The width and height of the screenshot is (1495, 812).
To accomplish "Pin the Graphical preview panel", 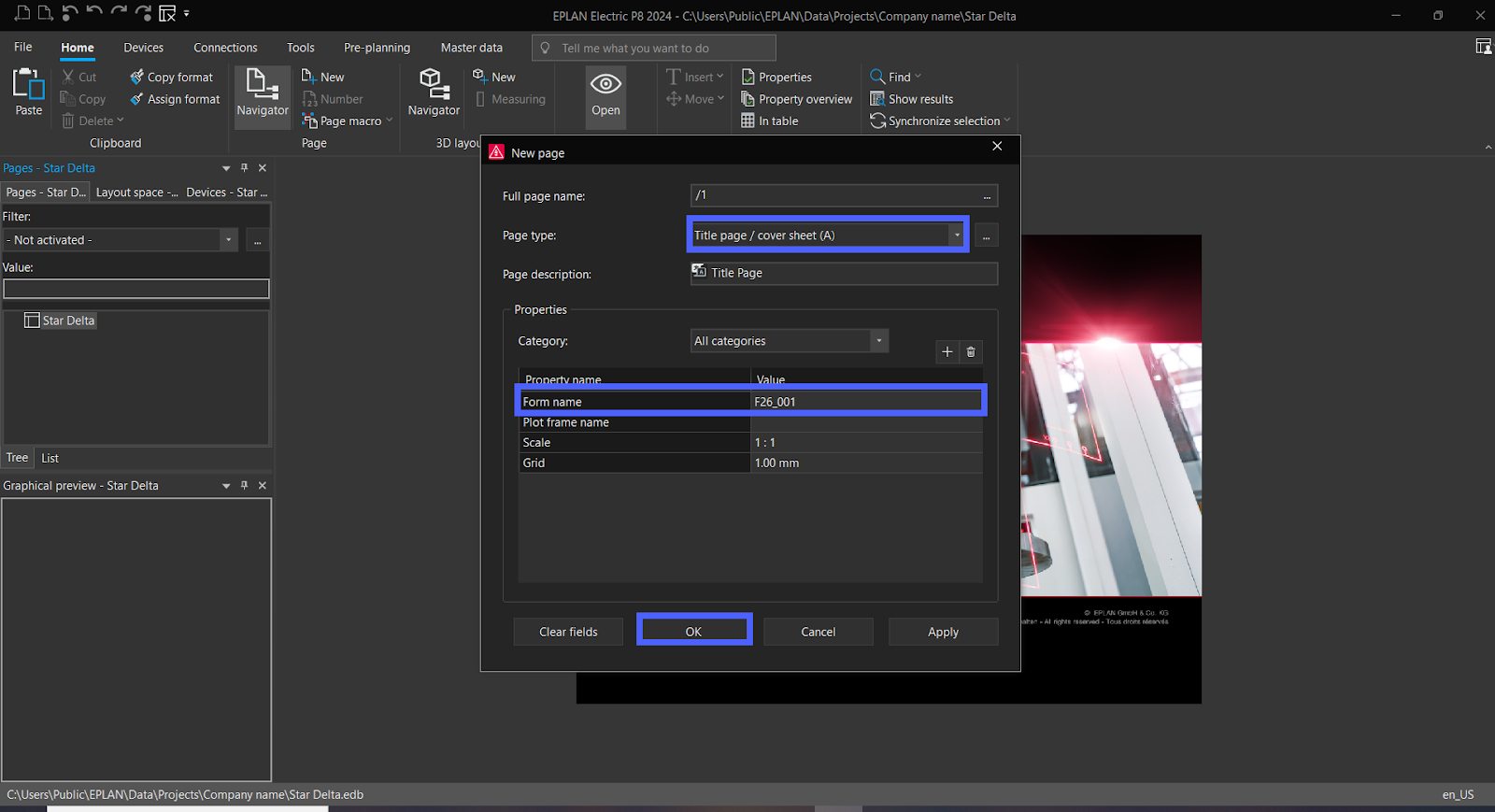I will click(x=245, y=486).
